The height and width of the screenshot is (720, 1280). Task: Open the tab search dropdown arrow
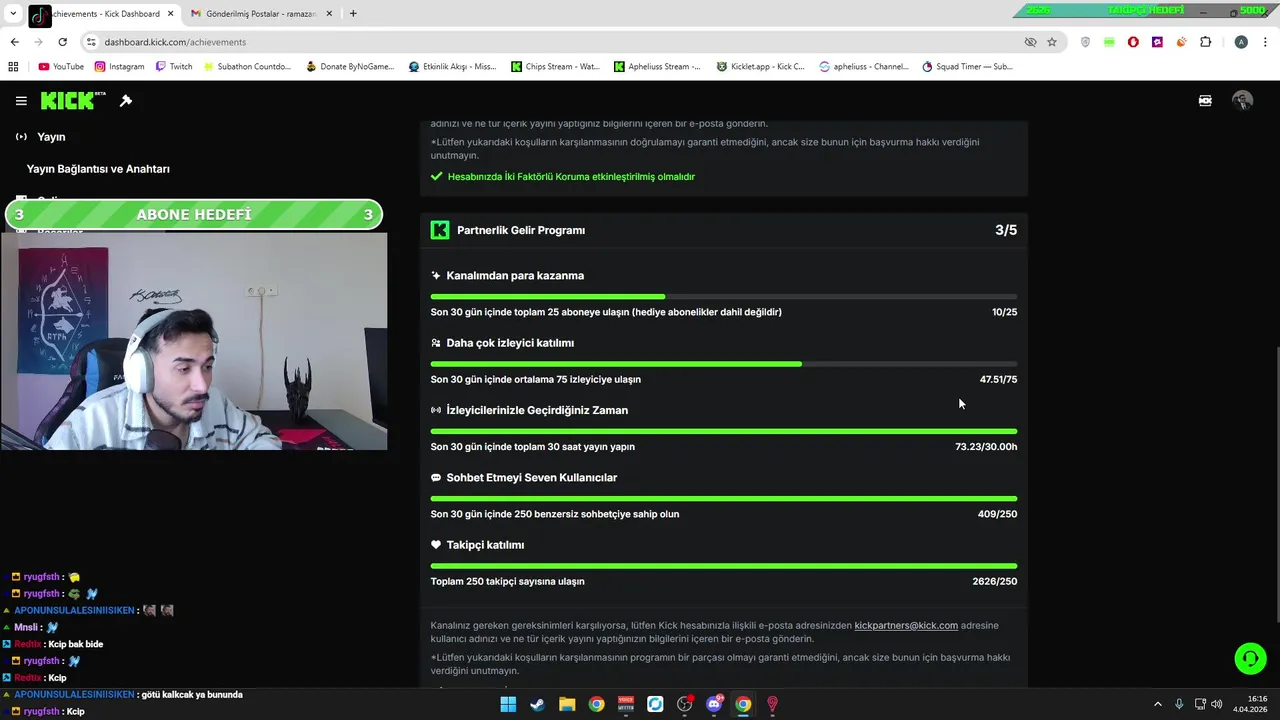(13, 14)
